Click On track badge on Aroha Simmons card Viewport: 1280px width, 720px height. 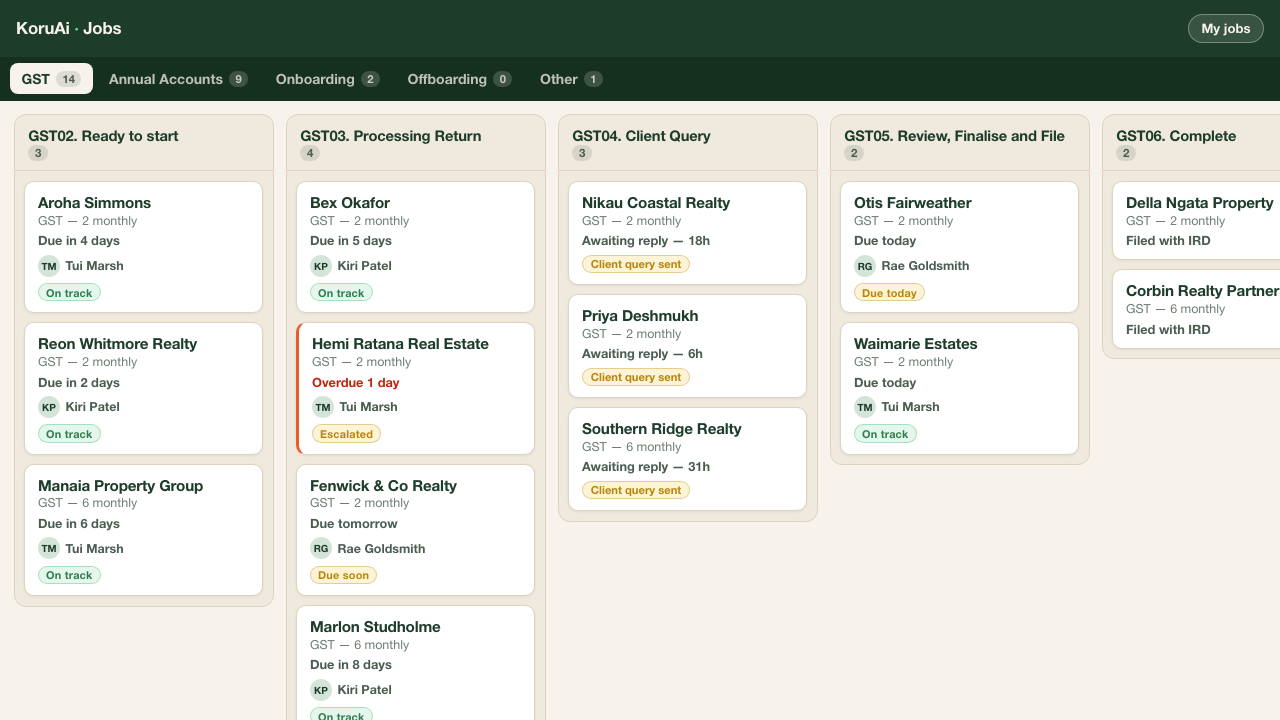[69, 293]
